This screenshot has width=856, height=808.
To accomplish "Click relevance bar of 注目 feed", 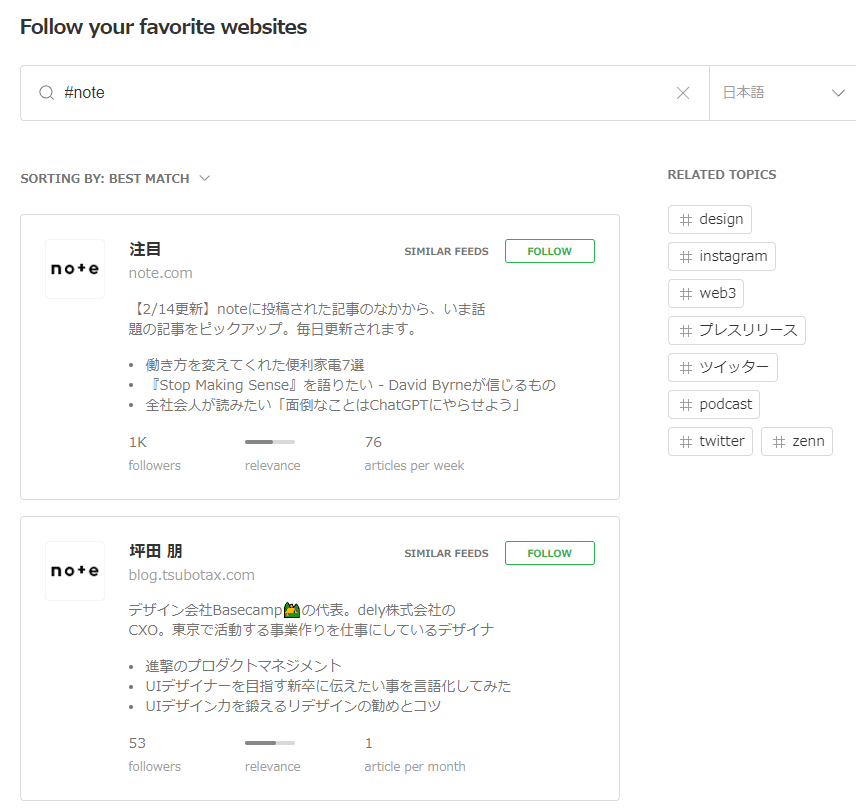I will coord(270,442).
